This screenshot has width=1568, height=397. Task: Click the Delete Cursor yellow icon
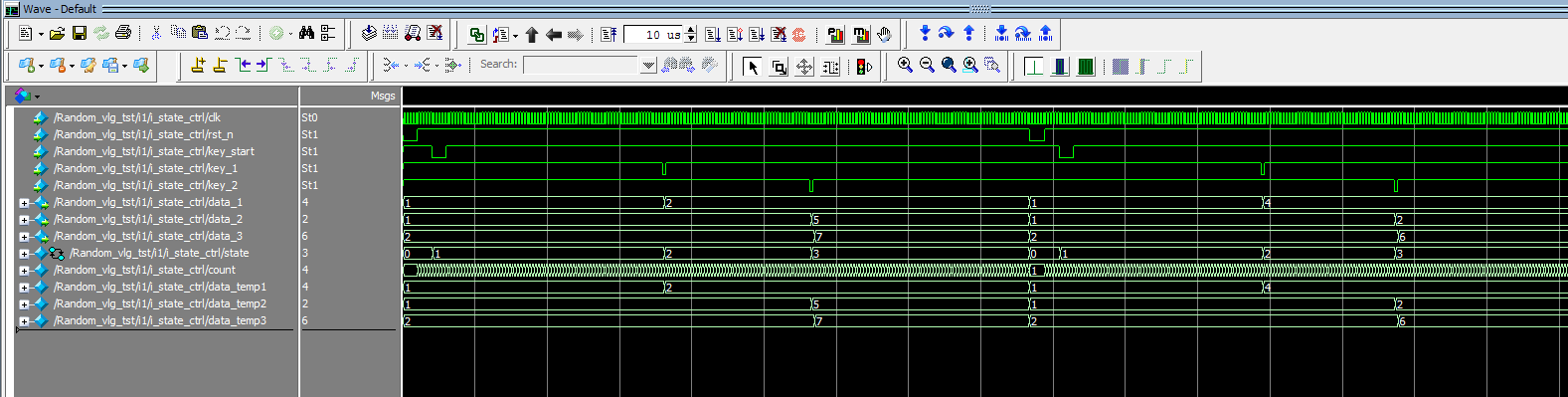click(x=220, y=66)
